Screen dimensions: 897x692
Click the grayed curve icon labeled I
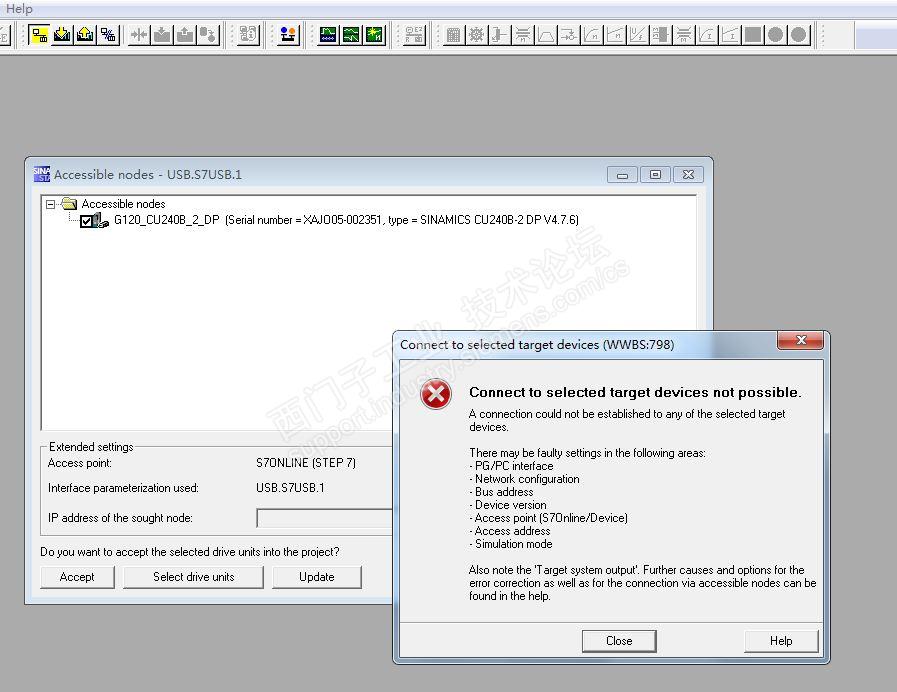(x=707, y=35)
